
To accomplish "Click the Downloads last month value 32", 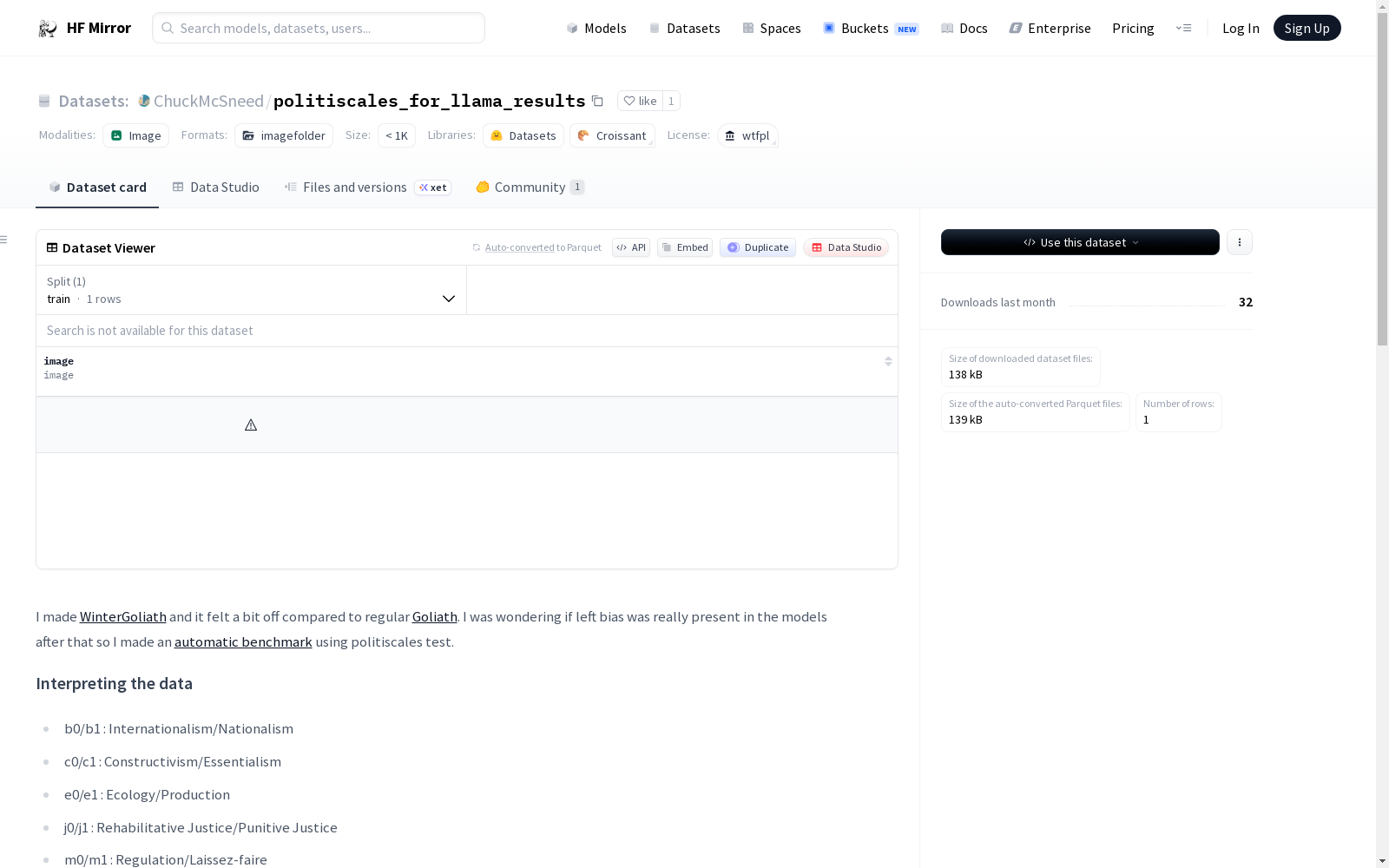I will tap(1246, 302).
